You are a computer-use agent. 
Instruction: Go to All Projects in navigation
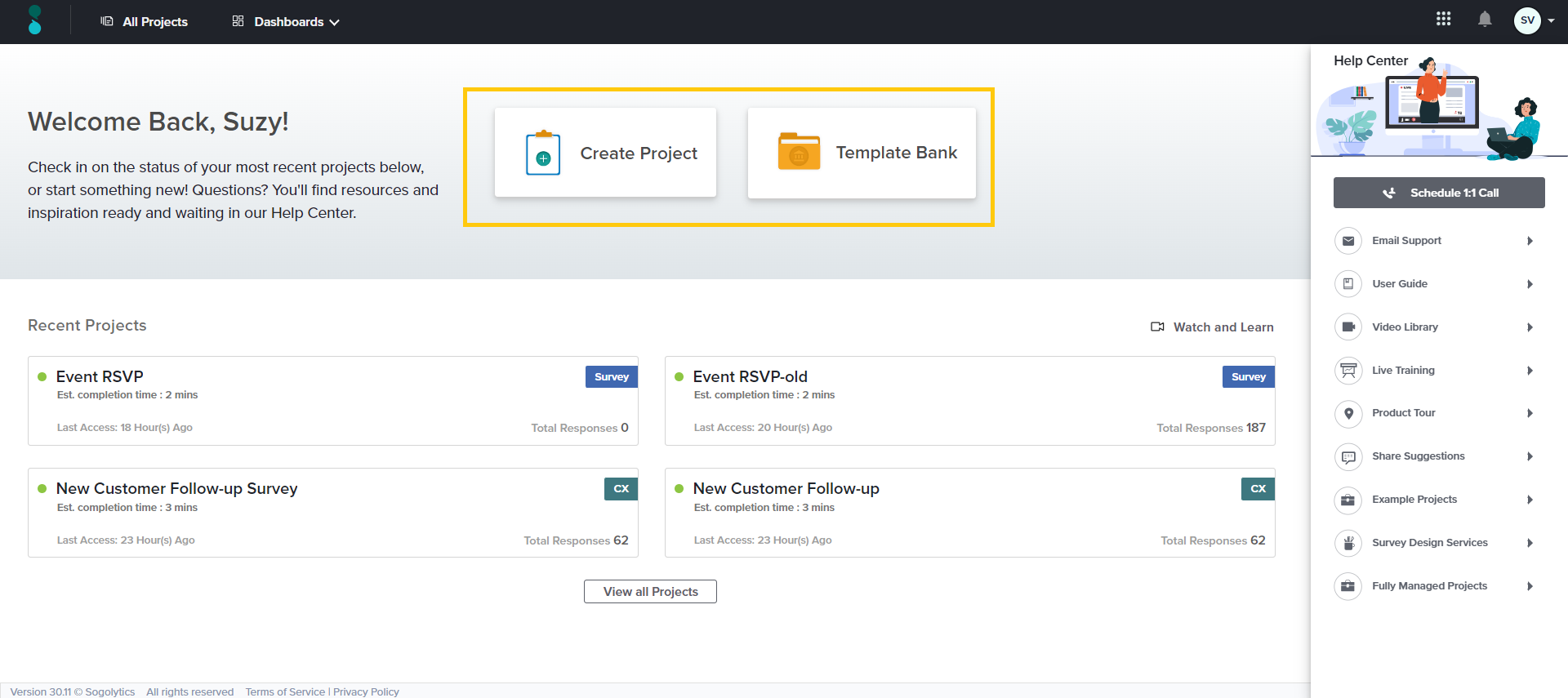click(145, 22)
